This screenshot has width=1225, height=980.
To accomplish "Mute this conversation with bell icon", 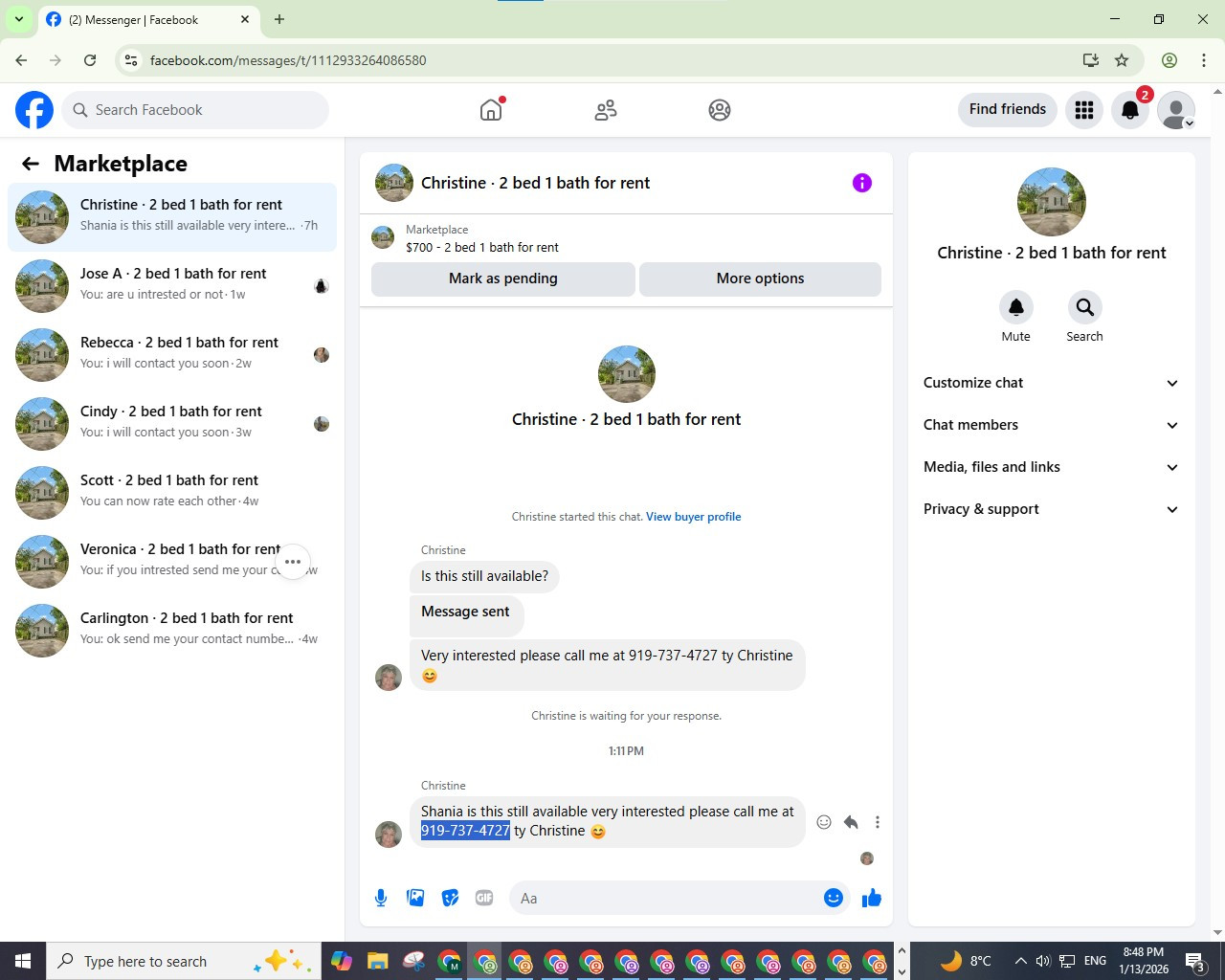I will 1016,307.
